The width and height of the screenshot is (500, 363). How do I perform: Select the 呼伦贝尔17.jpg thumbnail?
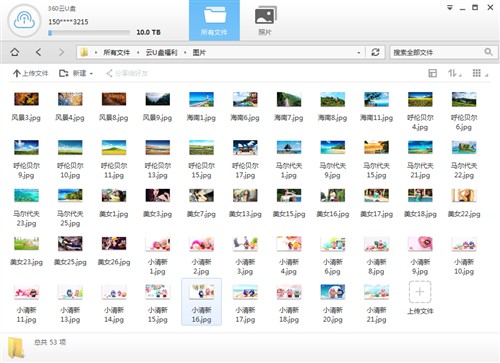[245, 147]
